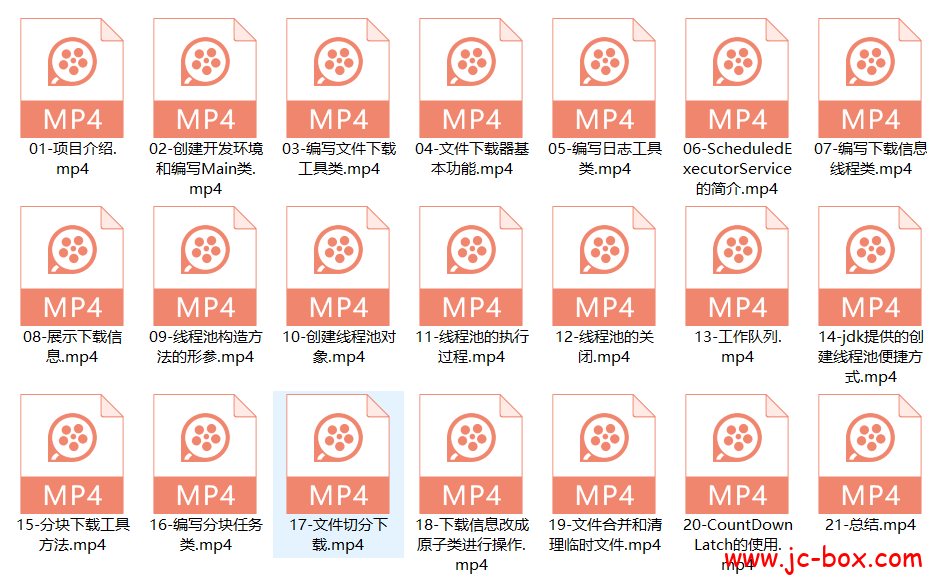The height and width of the screenshot is (580, 927).
Task: Click the highlighted 17-文件切分下载.mp4 thumbnail
Action: (x=338, y=454)
